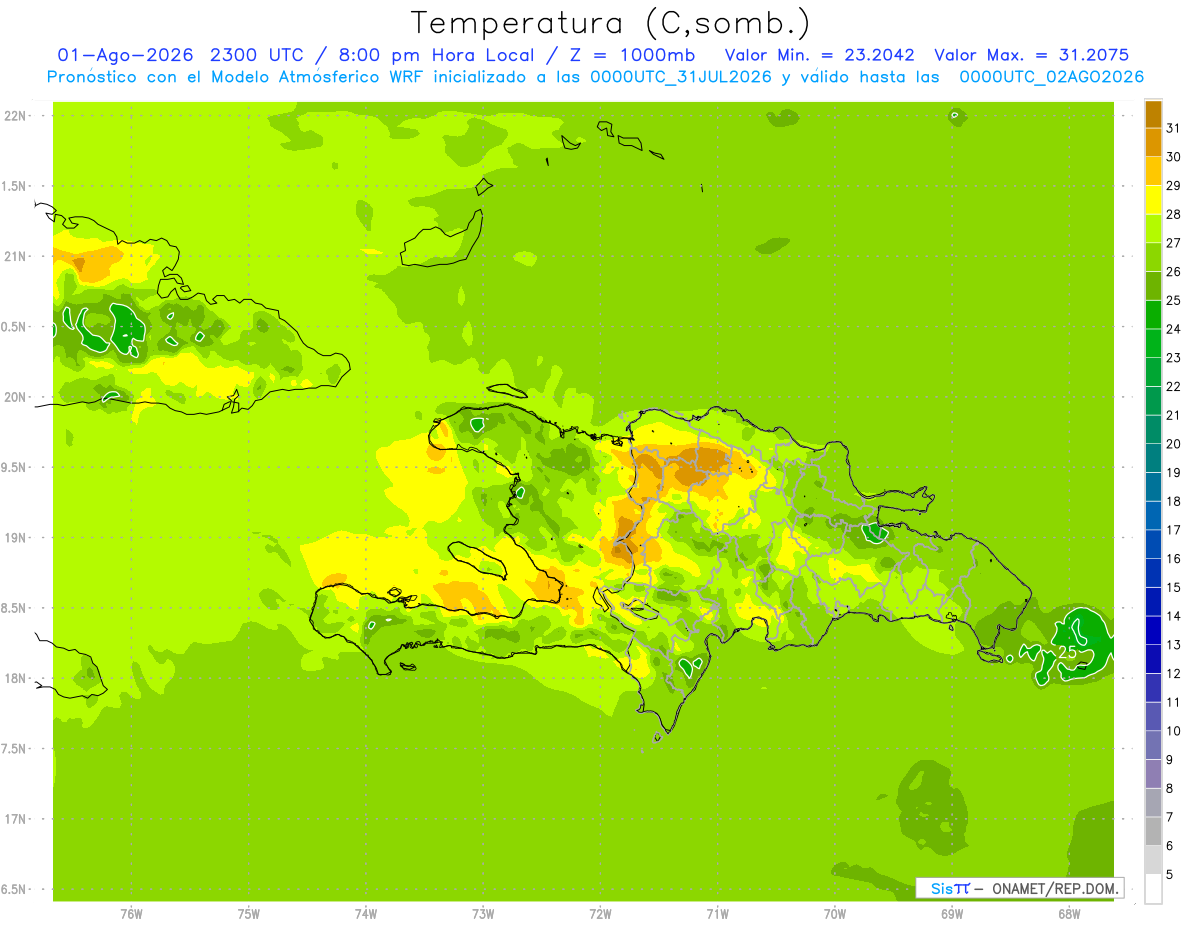Click the "28" colorbar label
Image resolution: width=1200 pixels, height=927 pixels.
coord(1173,214)
